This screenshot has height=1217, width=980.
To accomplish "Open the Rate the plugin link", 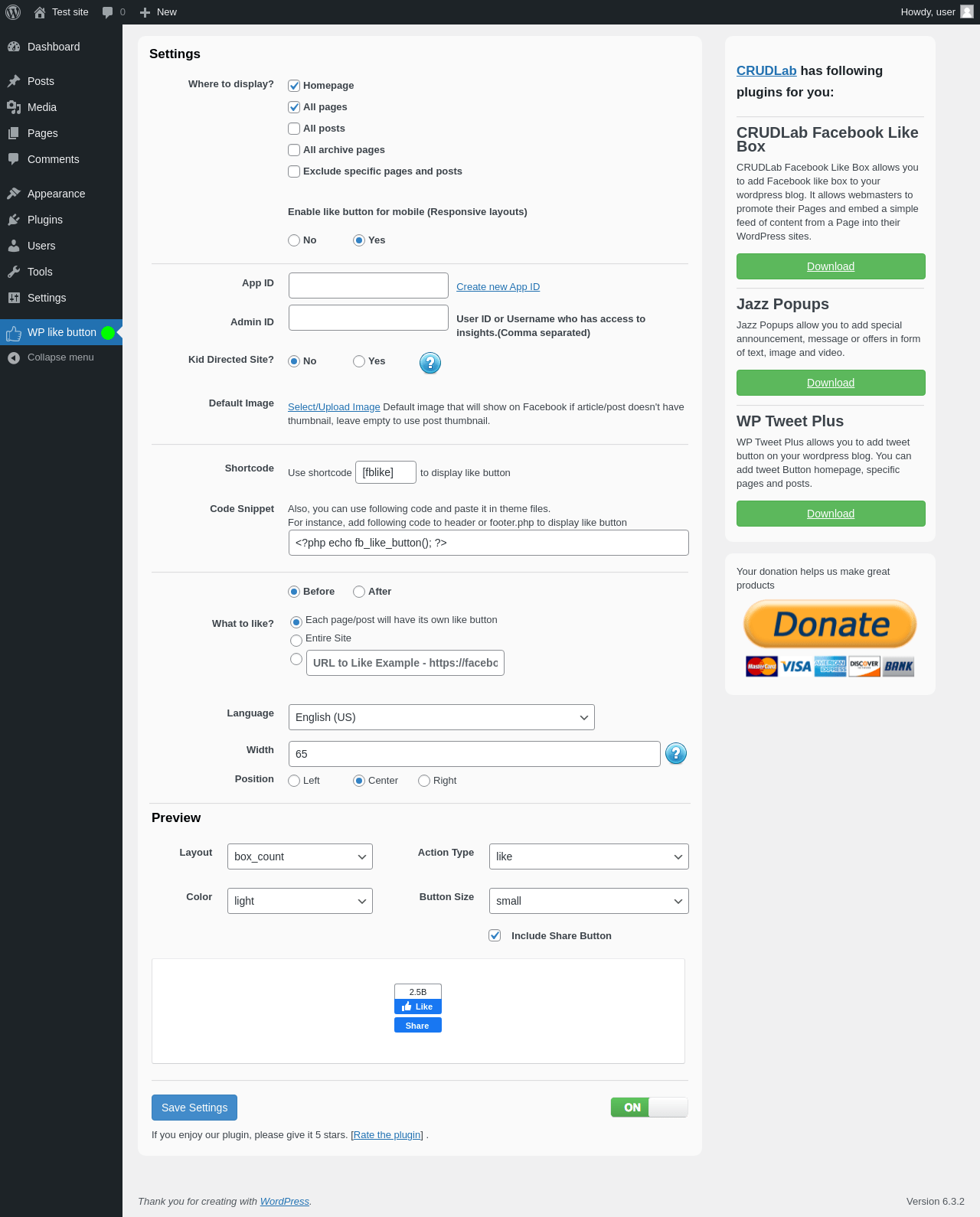I will click(x=387, y=1135).
